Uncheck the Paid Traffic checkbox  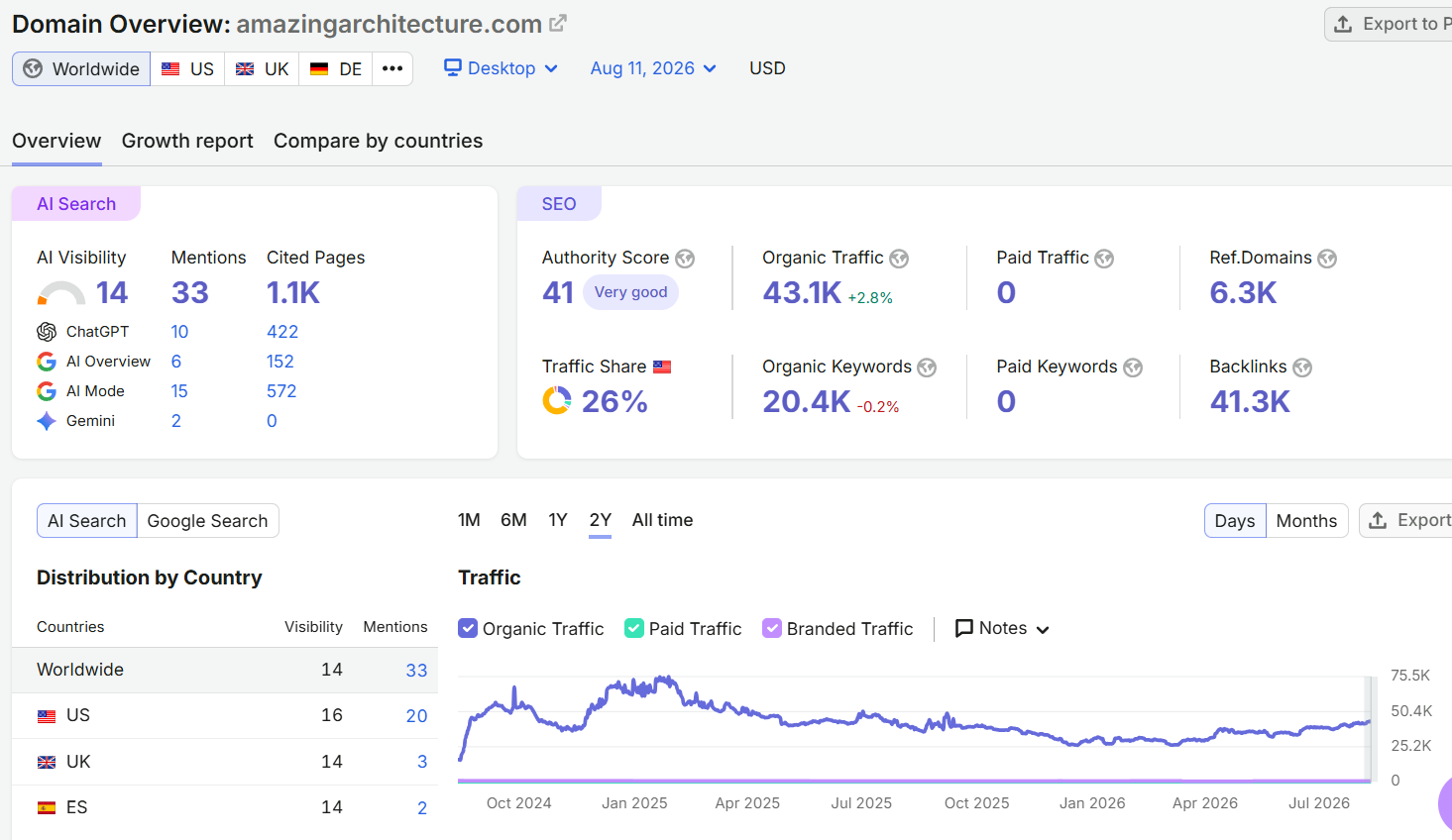point(634,628)
